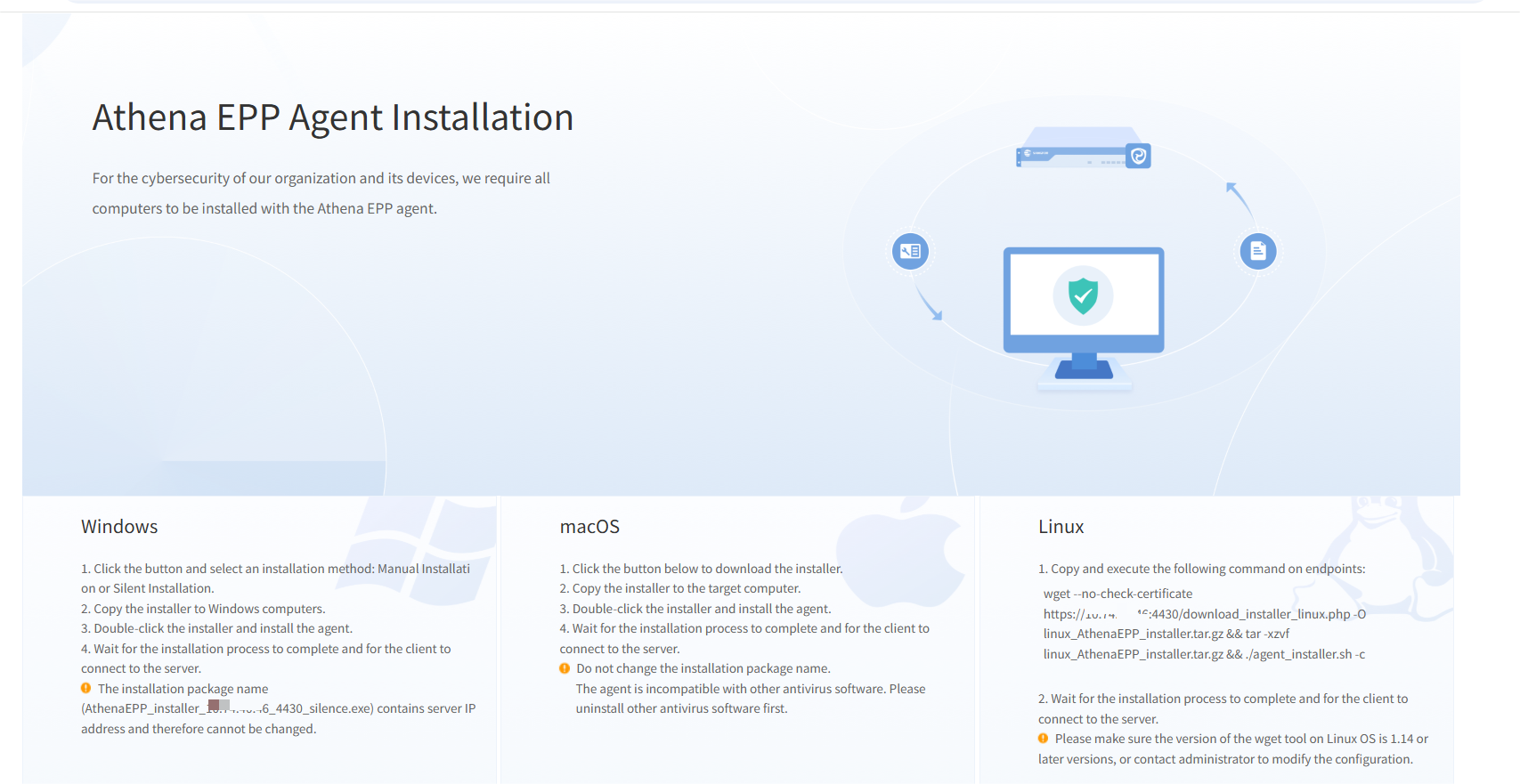Click the line "later versions, or contact administrator to modify the configuration."
The image size is (1520, 784).
pos(1226,759)
